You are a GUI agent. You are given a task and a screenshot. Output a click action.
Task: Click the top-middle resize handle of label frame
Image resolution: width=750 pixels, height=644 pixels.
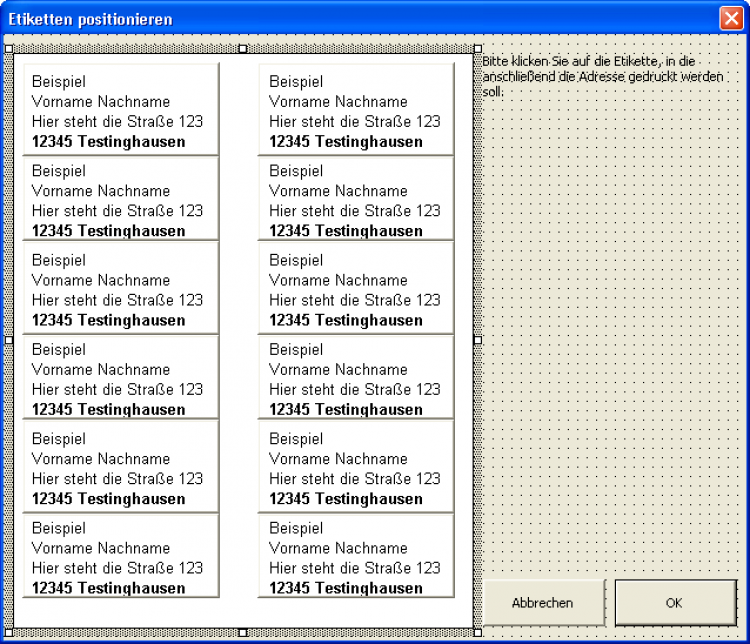point(242,48)
